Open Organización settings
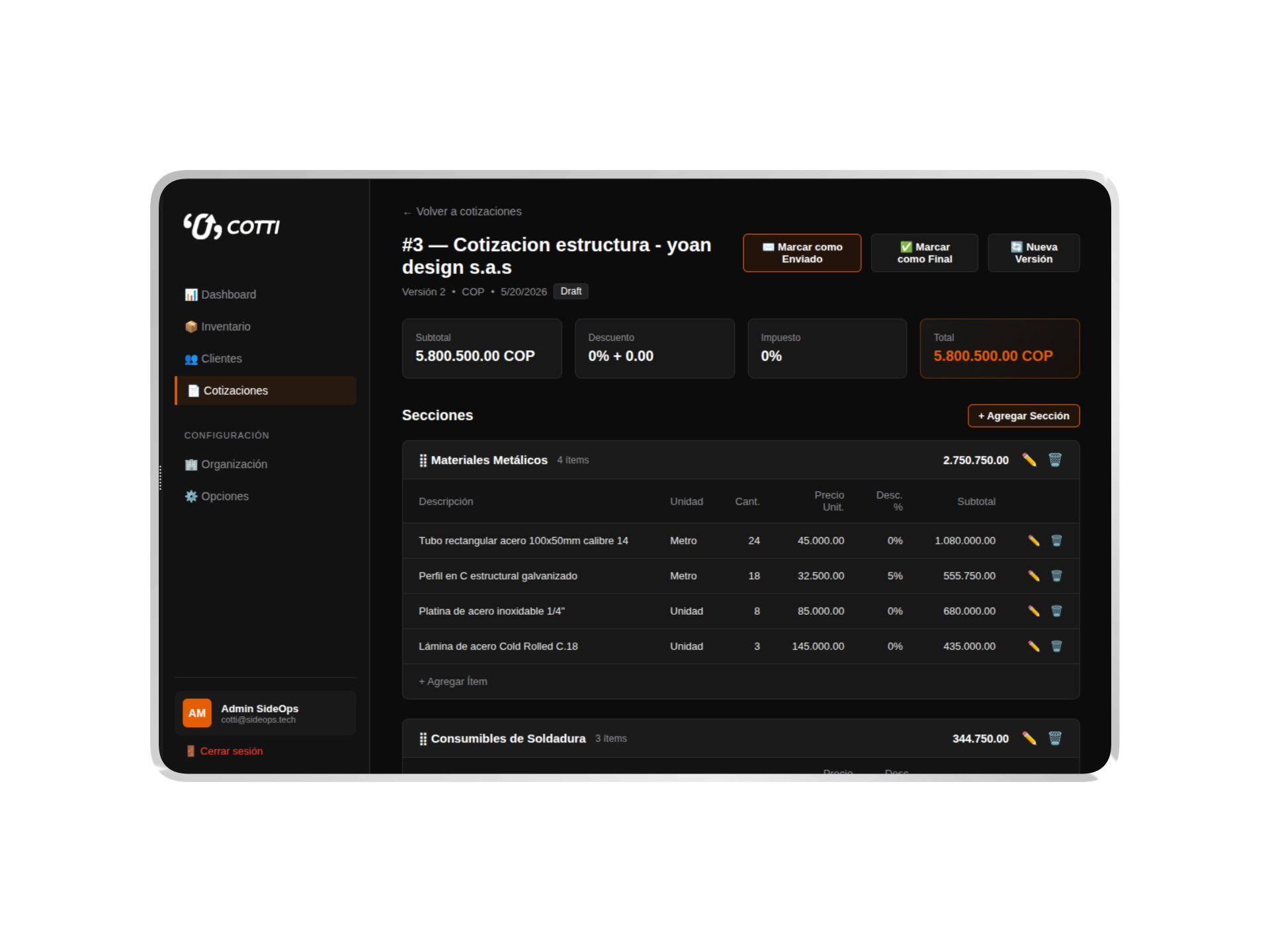 [x=266, y=464]
